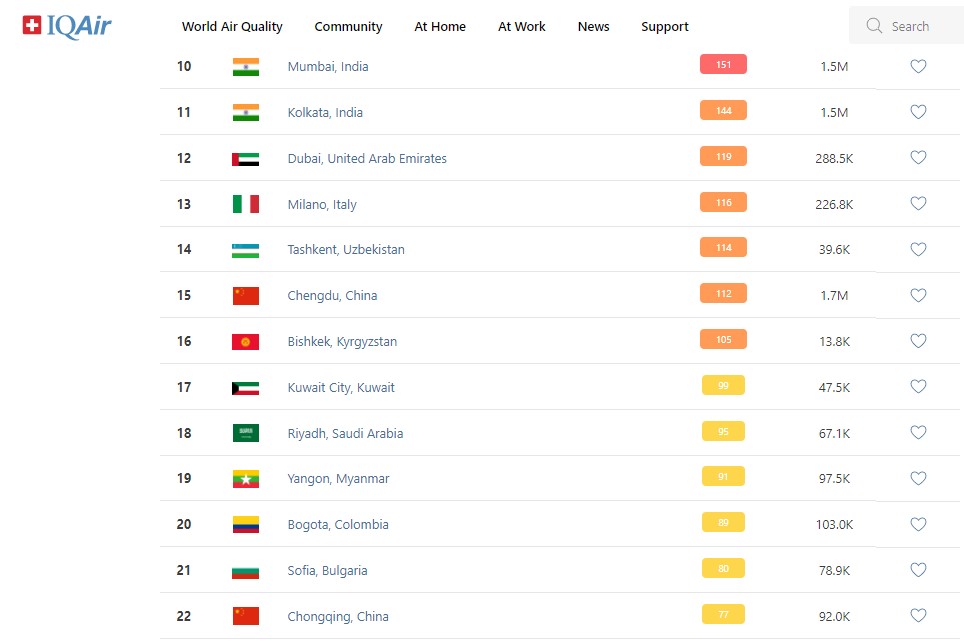Click the Italy flag icon
Screen dimensions: 964x641
tap(245, 204)
